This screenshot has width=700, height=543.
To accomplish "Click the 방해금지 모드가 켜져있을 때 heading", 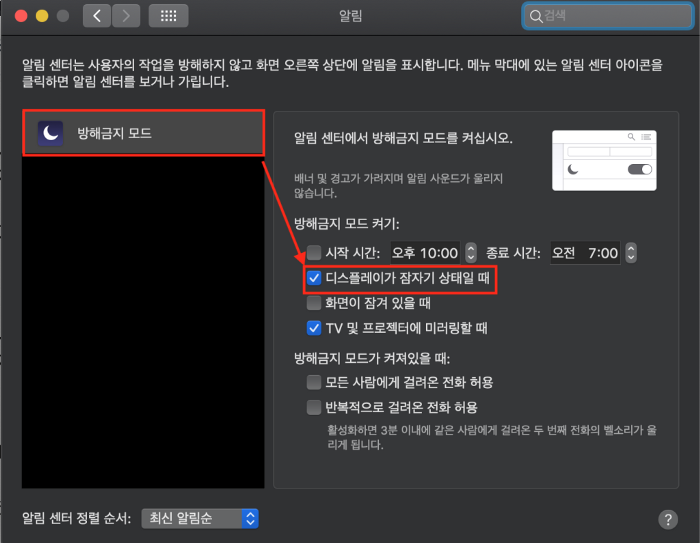I will click(372, 358).
